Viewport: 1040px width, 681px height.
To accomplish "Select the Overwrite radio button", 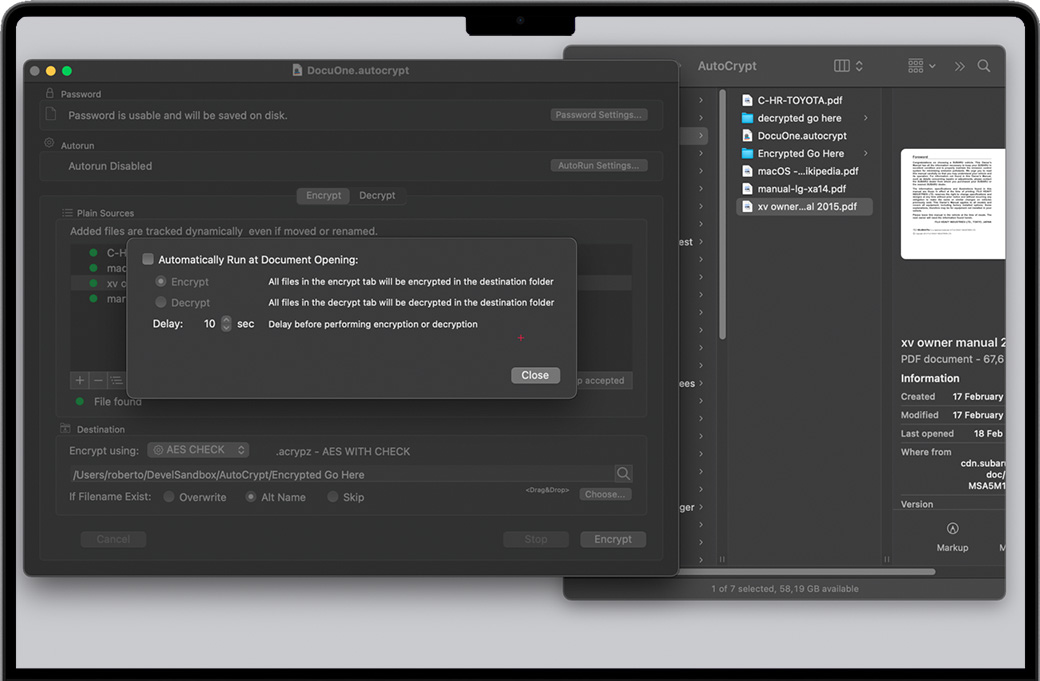I will 169,497.
